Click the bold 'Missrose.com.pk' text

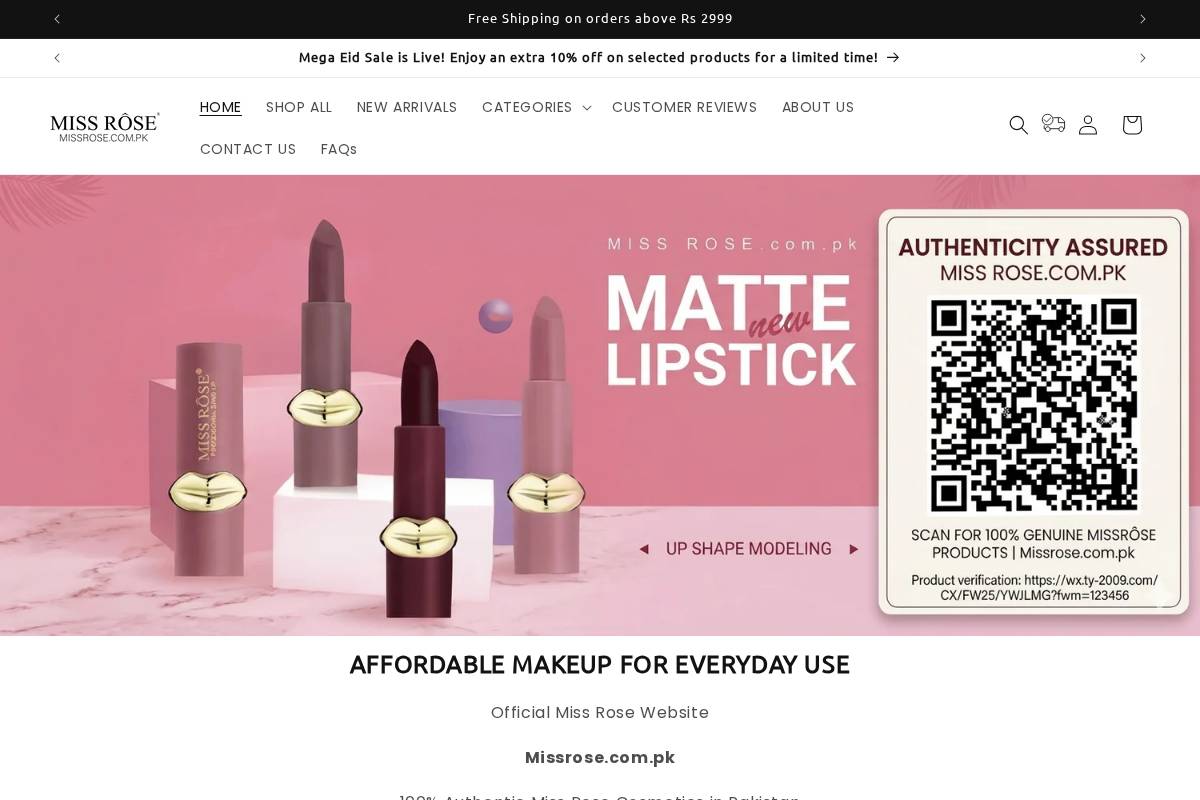(x=600, y=758)
